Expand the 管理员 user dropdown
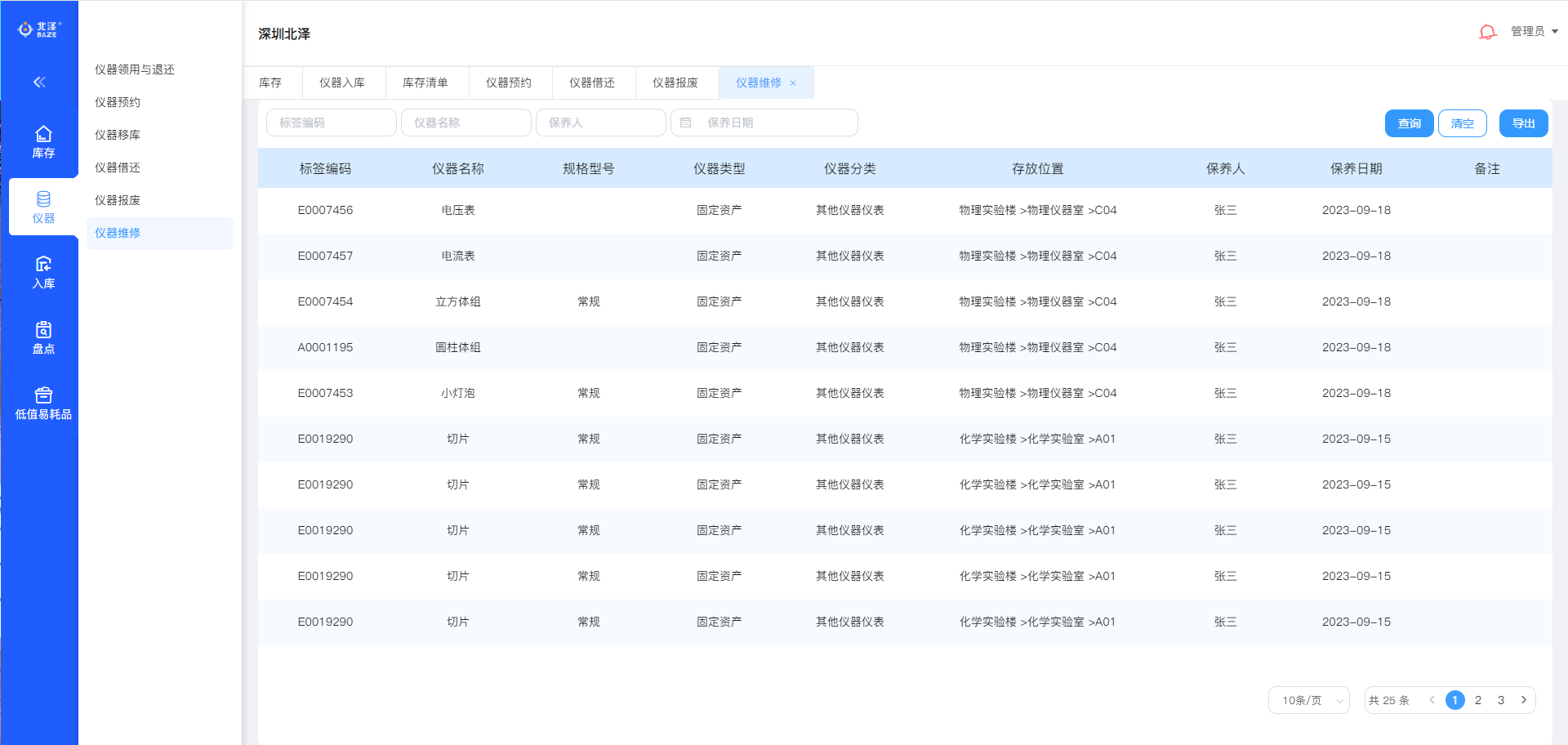 pos(1534,31)
